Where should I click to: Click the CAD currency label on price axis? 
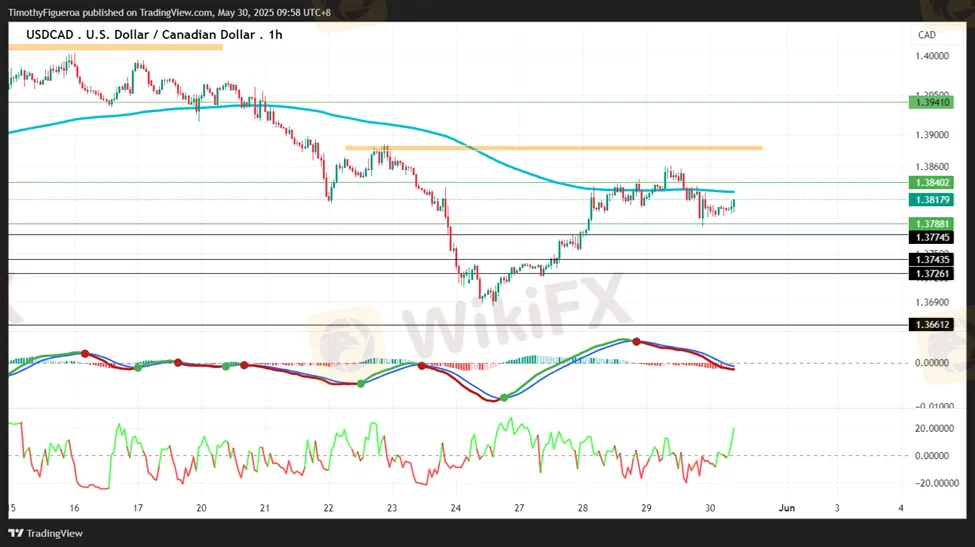926,35
